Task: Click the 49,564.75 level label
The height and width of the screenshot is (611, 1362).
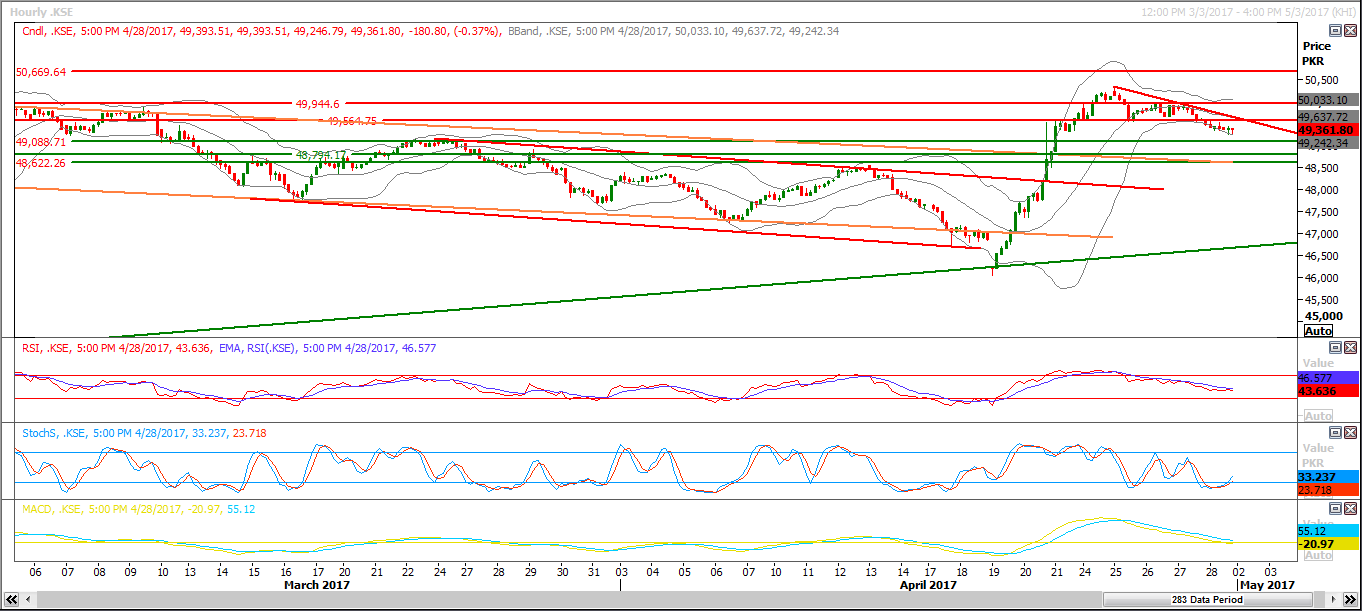Action: (x=352, y=121)
